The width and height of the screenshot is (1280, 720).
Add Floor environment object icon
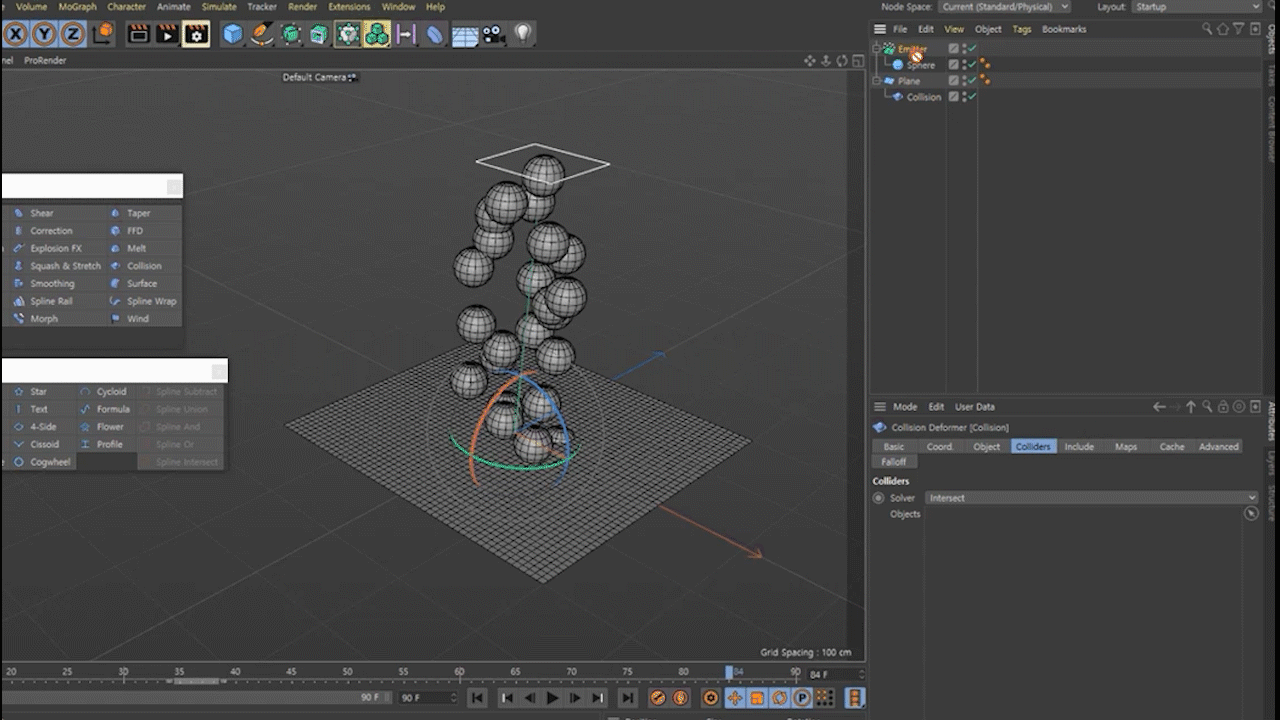click(x=464, y=36)
